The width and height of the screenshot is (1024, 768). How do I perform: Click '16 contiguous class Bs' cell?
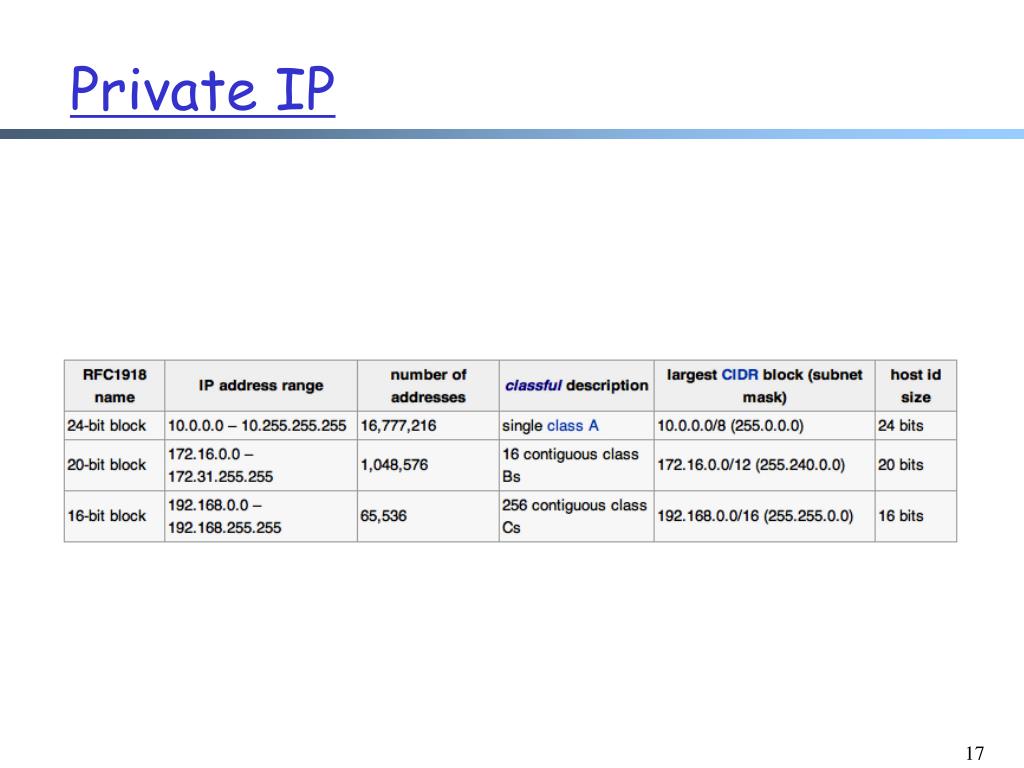(576, 465)
